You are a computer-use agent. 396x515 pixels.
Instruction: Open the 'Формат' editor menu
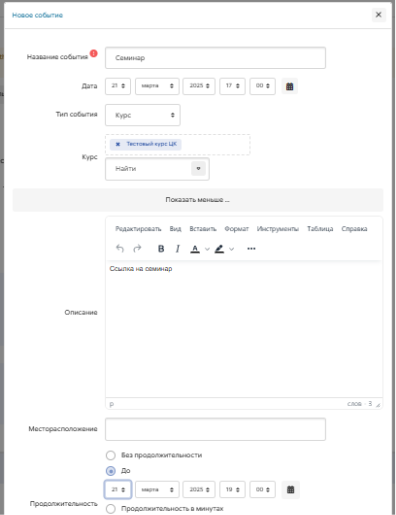click(x=237, y=229)
